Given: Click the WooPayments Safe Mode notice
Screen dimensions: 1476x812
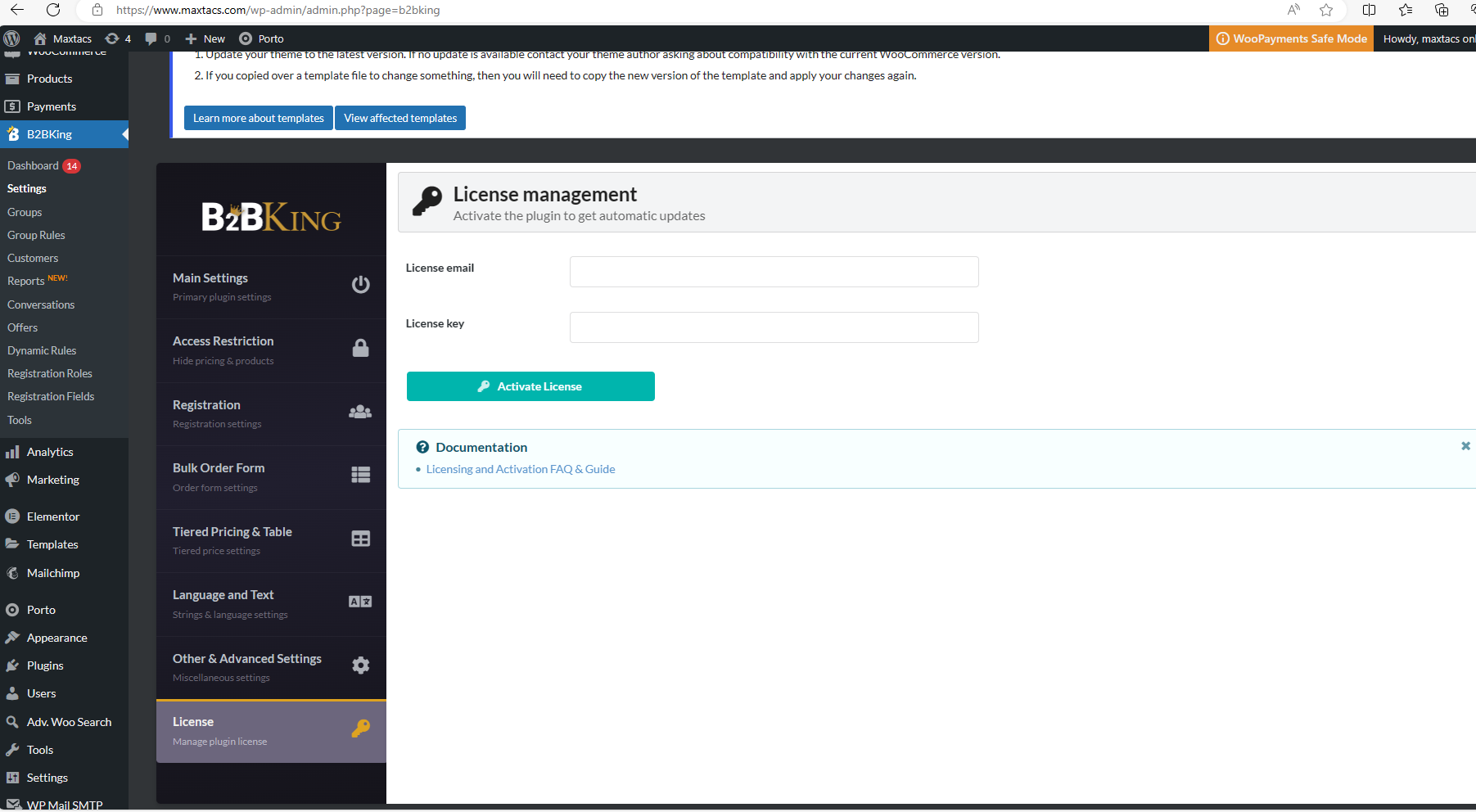Looking at the screenshot, I should (1291, 38).
